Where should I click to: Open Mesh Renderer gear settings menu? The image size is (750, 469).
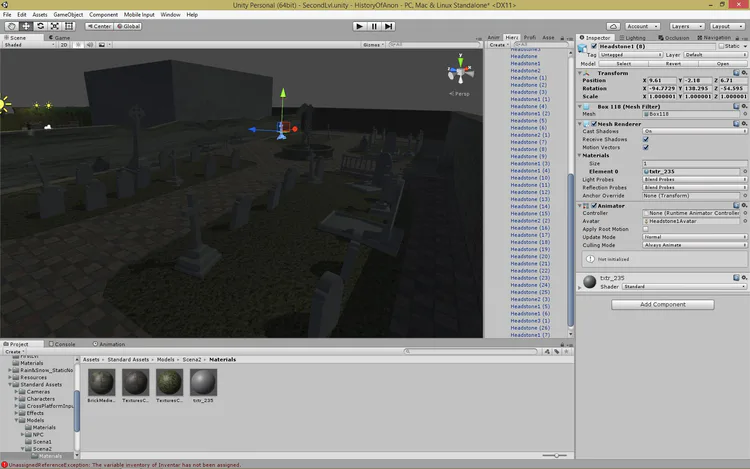pyautogui.click(x=744, y=123)
